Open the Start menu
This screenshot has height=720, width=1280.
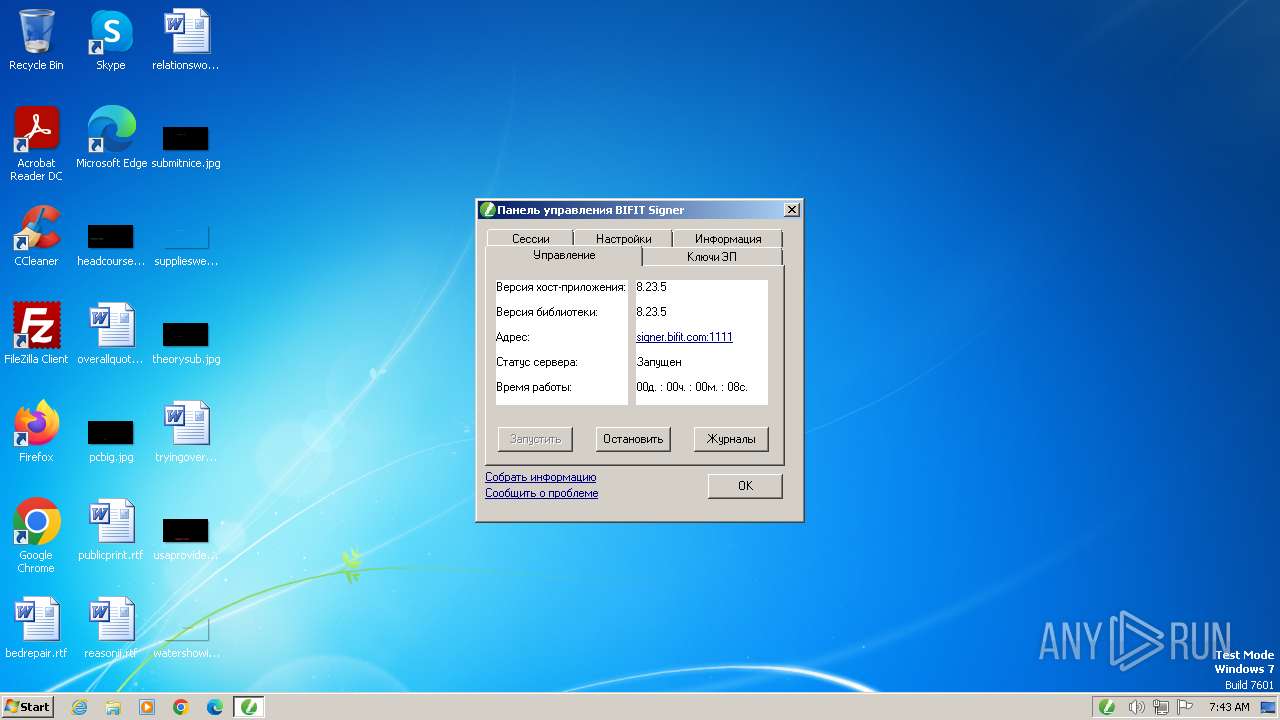coord(28,707)
